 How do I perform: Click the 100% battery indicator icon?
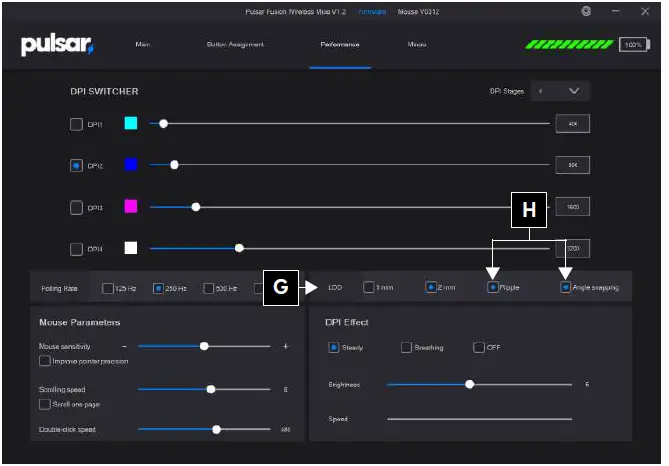coord(634,45)
